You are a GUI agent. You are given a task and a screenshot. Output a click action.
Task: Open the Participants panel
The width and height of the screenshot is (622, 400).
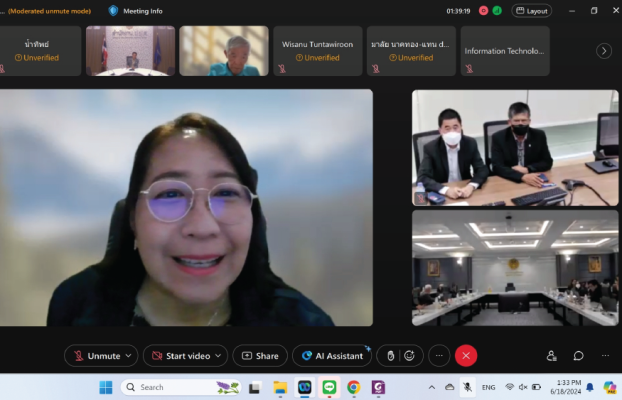551,356
